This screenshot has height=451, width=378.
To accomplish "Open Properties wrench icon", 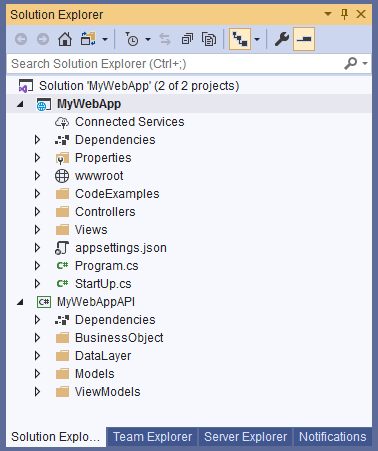I will (x=282, y=39).
